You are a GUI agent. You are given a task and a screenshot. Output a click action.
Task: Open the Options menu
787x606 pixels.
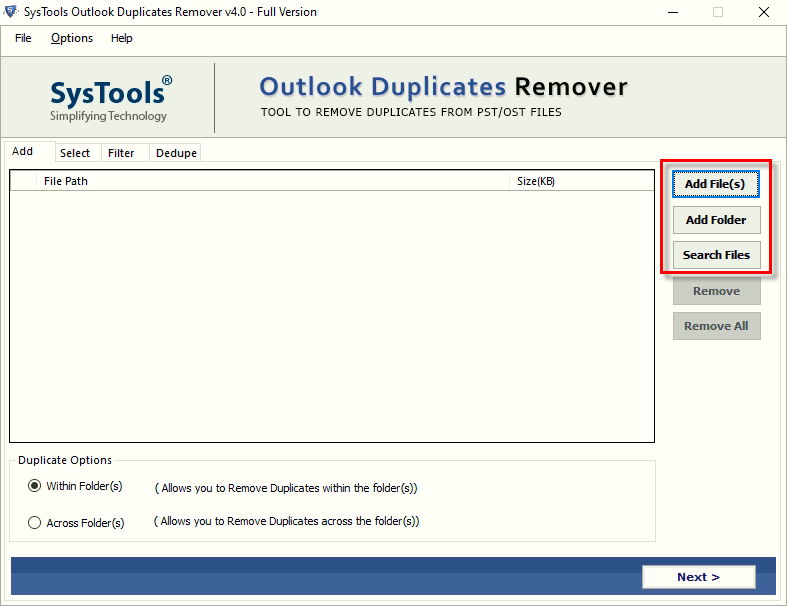point(72,38)
